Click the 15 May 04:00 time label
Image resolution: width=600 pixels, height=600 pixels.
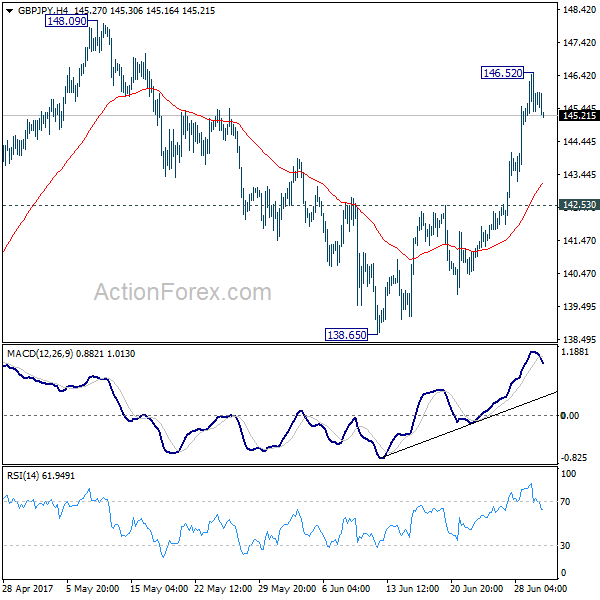click(159, 588)
